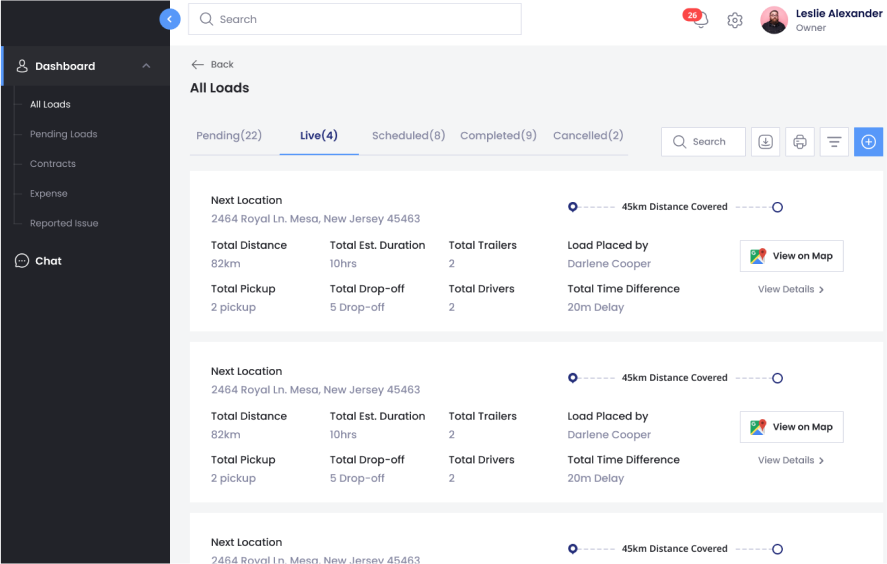Click 10hrs value in second load card
This screenshot has width=887, height=564.
[x=343, y=434]
